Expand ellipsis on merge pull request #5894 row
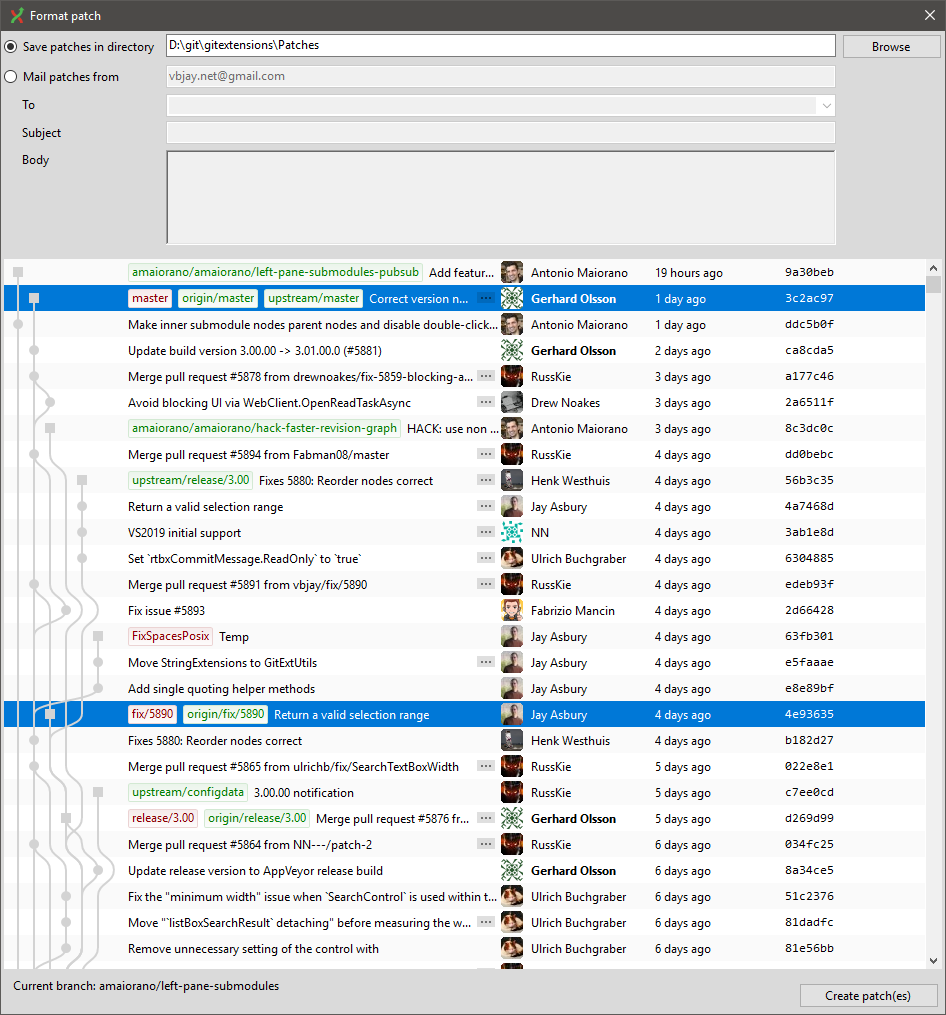Image resolution: width=946 pixels, height=1015 pixels. [486, 454]
